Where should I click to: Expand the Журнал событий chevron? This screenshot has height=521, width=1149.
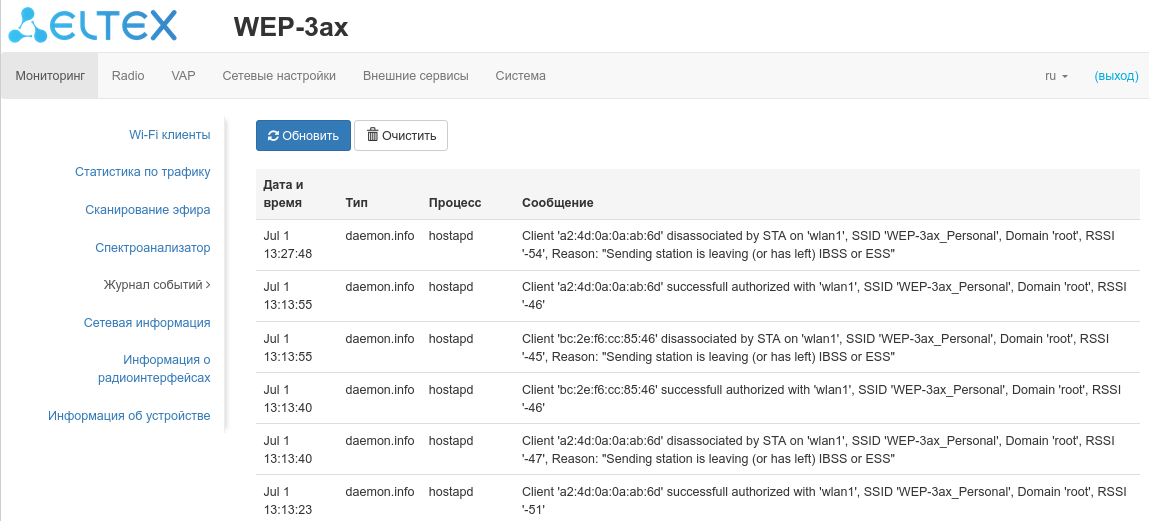pos(208,285)
